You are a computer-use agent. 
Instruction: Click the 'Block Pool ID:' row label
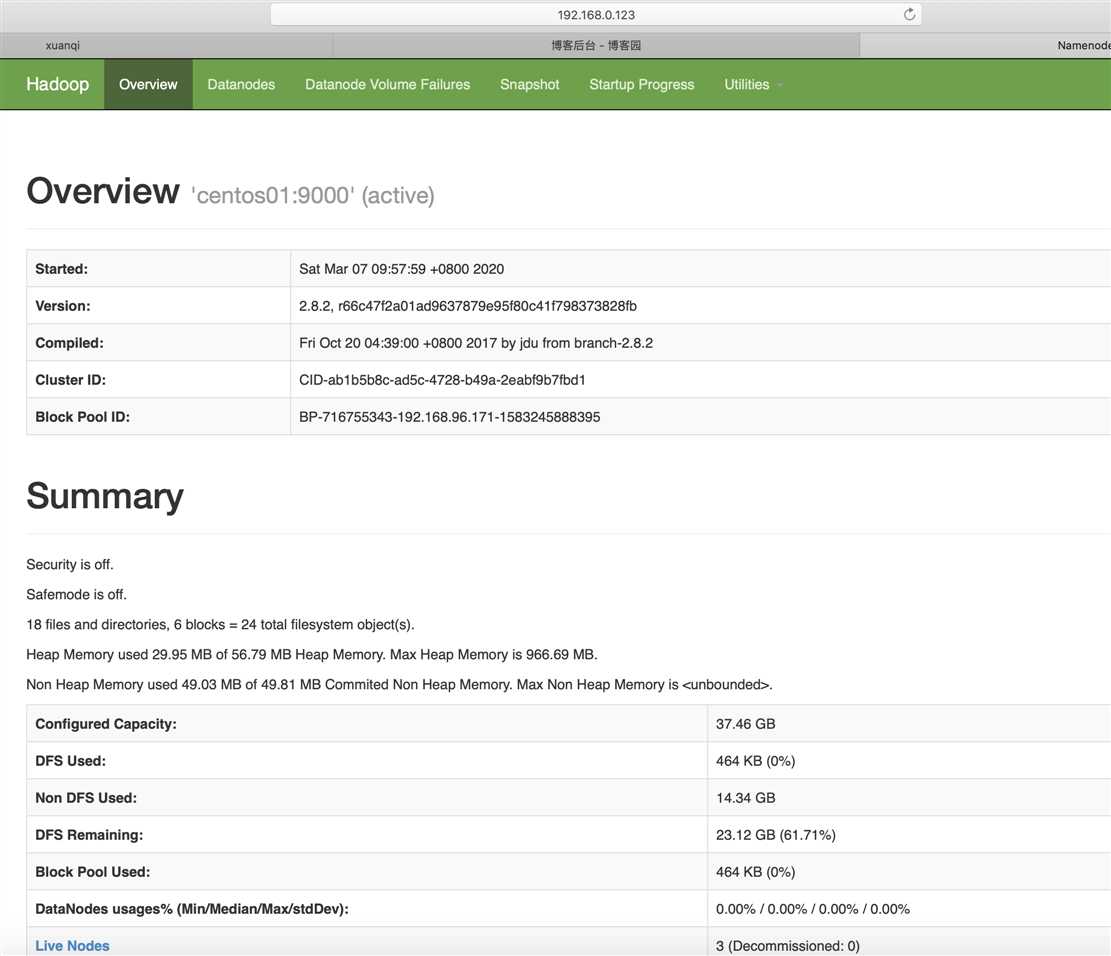[82, 417]
